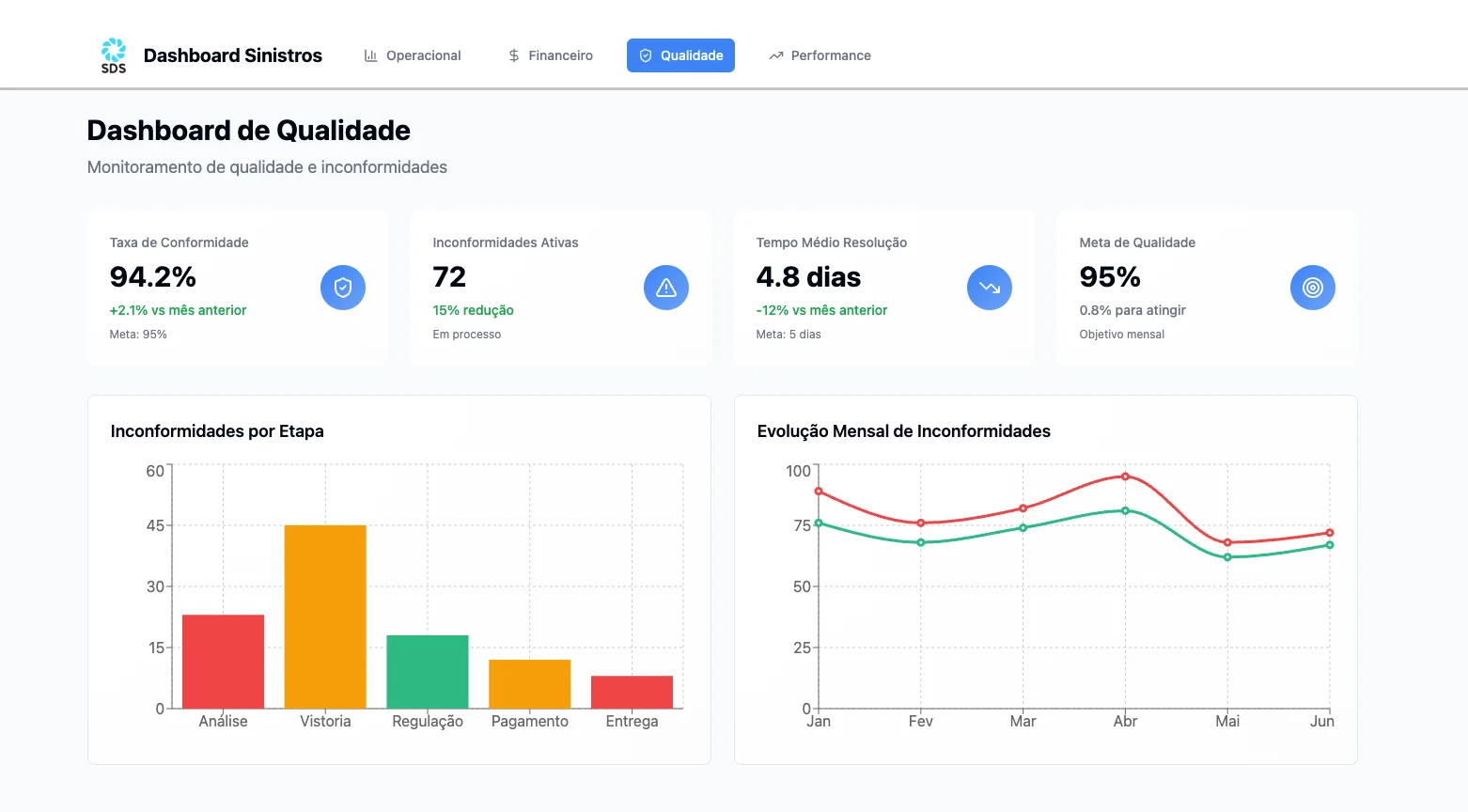Click the dollar sign icon beside Financeiro
The image size is (1468, 812).
(514, 55)
